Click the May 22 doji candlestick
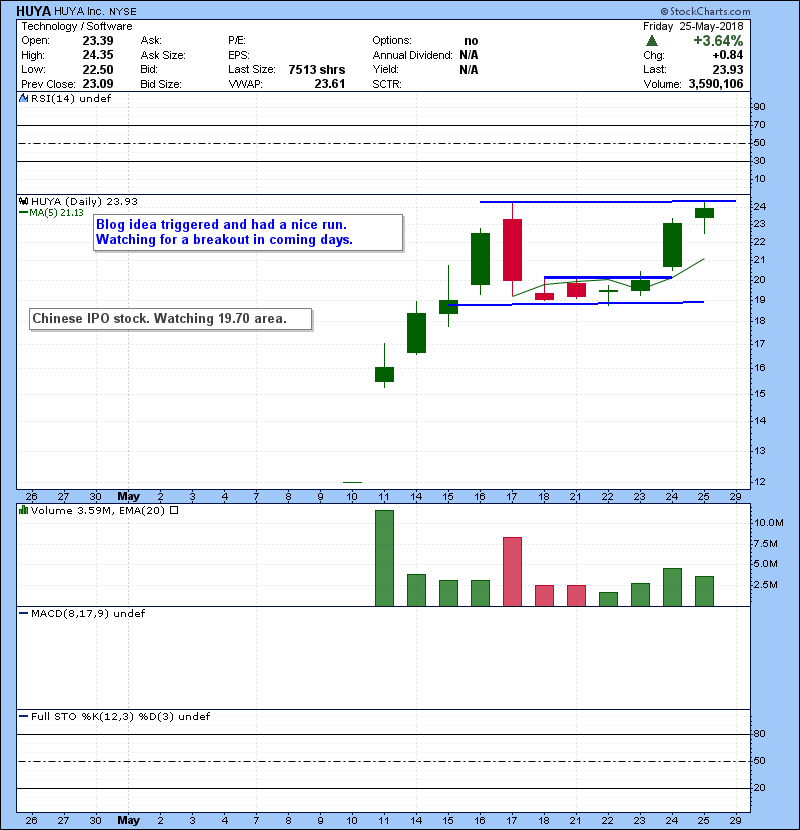The image size is (800, 830). [608, 291]
